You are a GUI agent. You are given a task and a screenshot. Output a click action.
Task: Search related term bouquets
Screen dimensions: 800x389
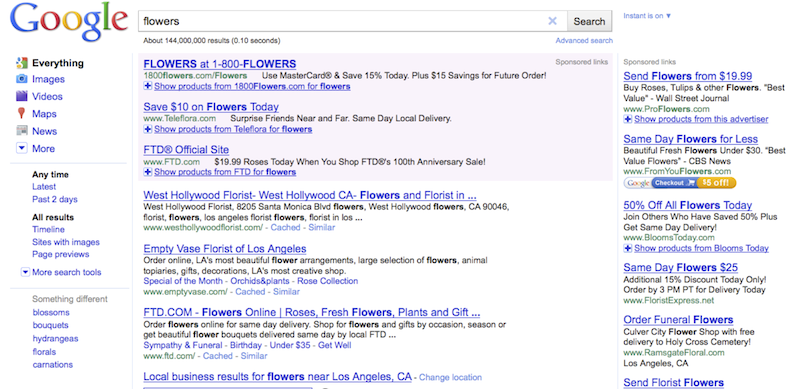click(51, 325)
